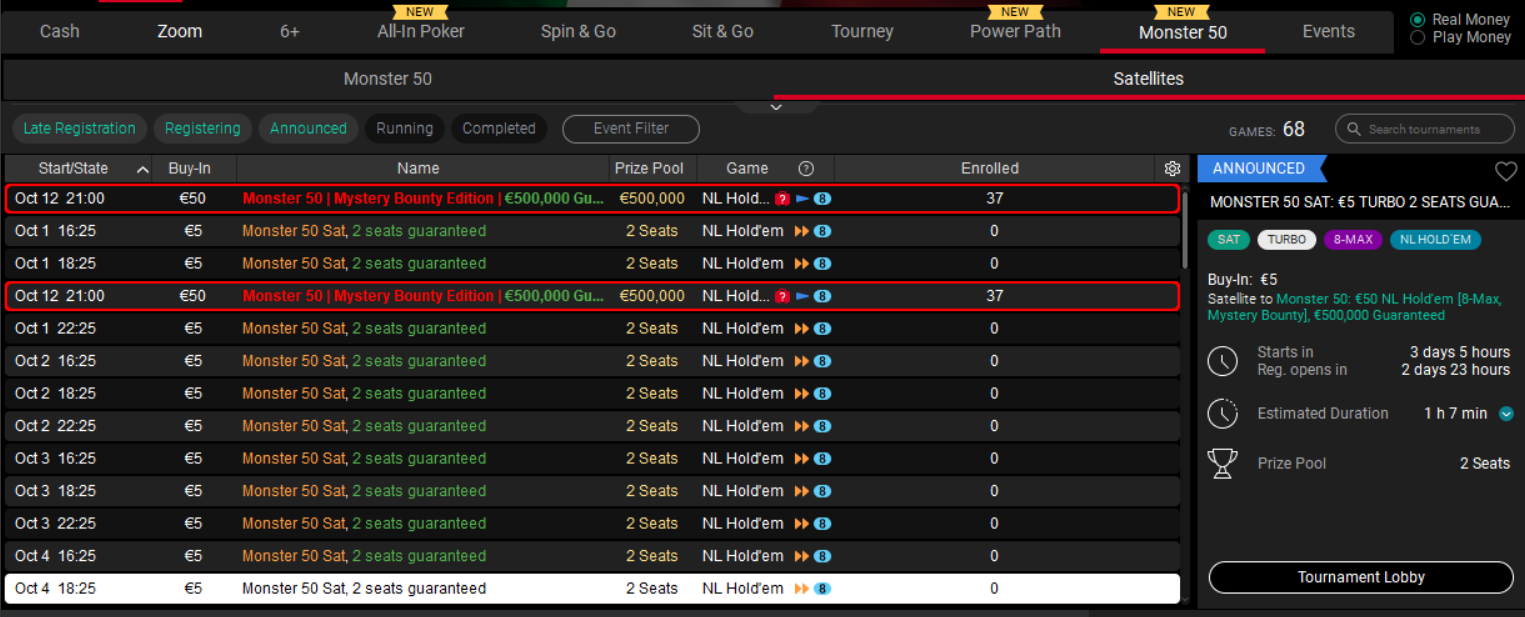Expand the Estimated Duration details chevron
Image resolution: width=1525 pixels, height=617 pixels.
(x=1505, y=414)
